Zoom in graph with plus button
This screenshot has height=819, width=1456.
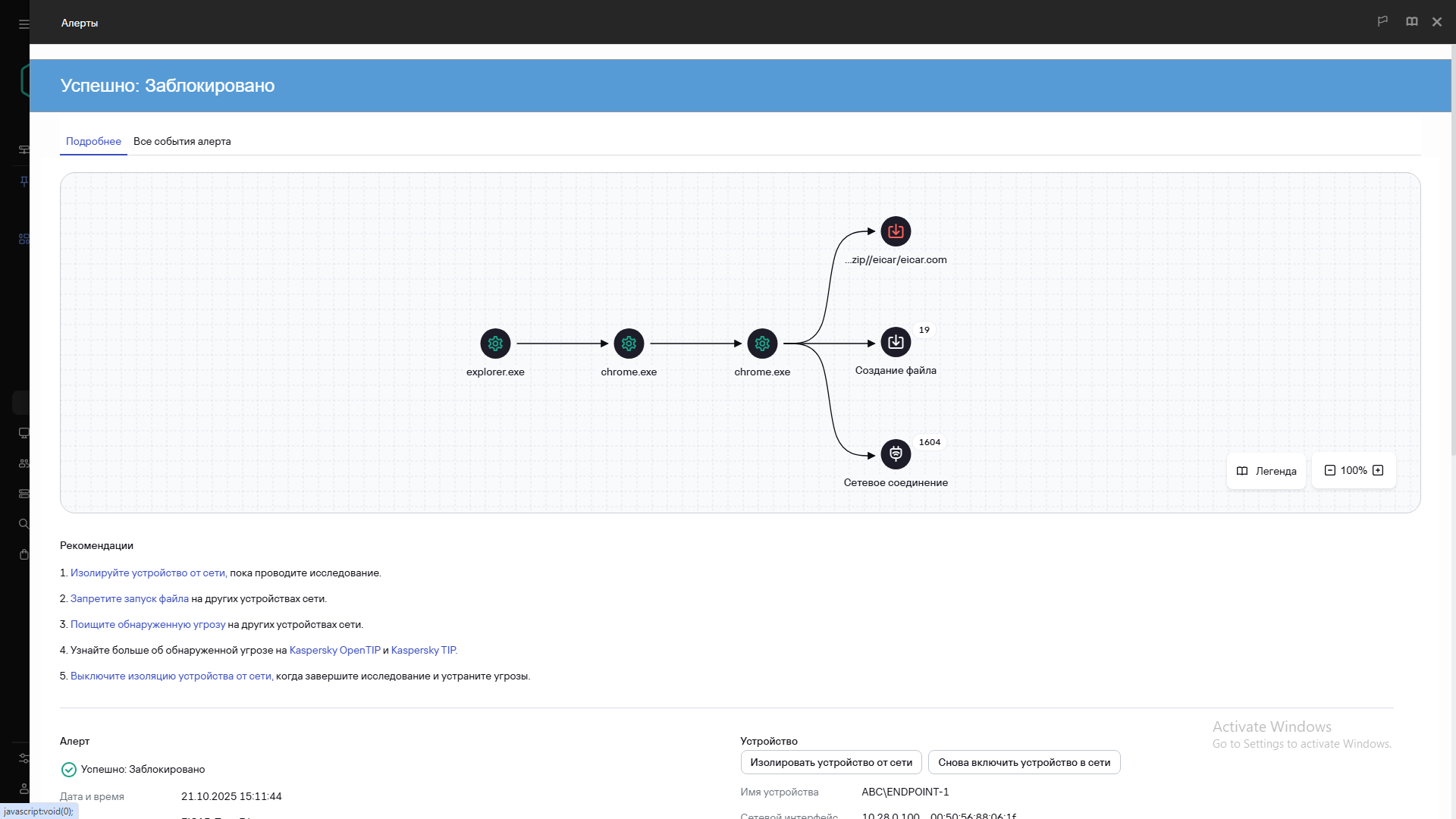point(1378,470)
